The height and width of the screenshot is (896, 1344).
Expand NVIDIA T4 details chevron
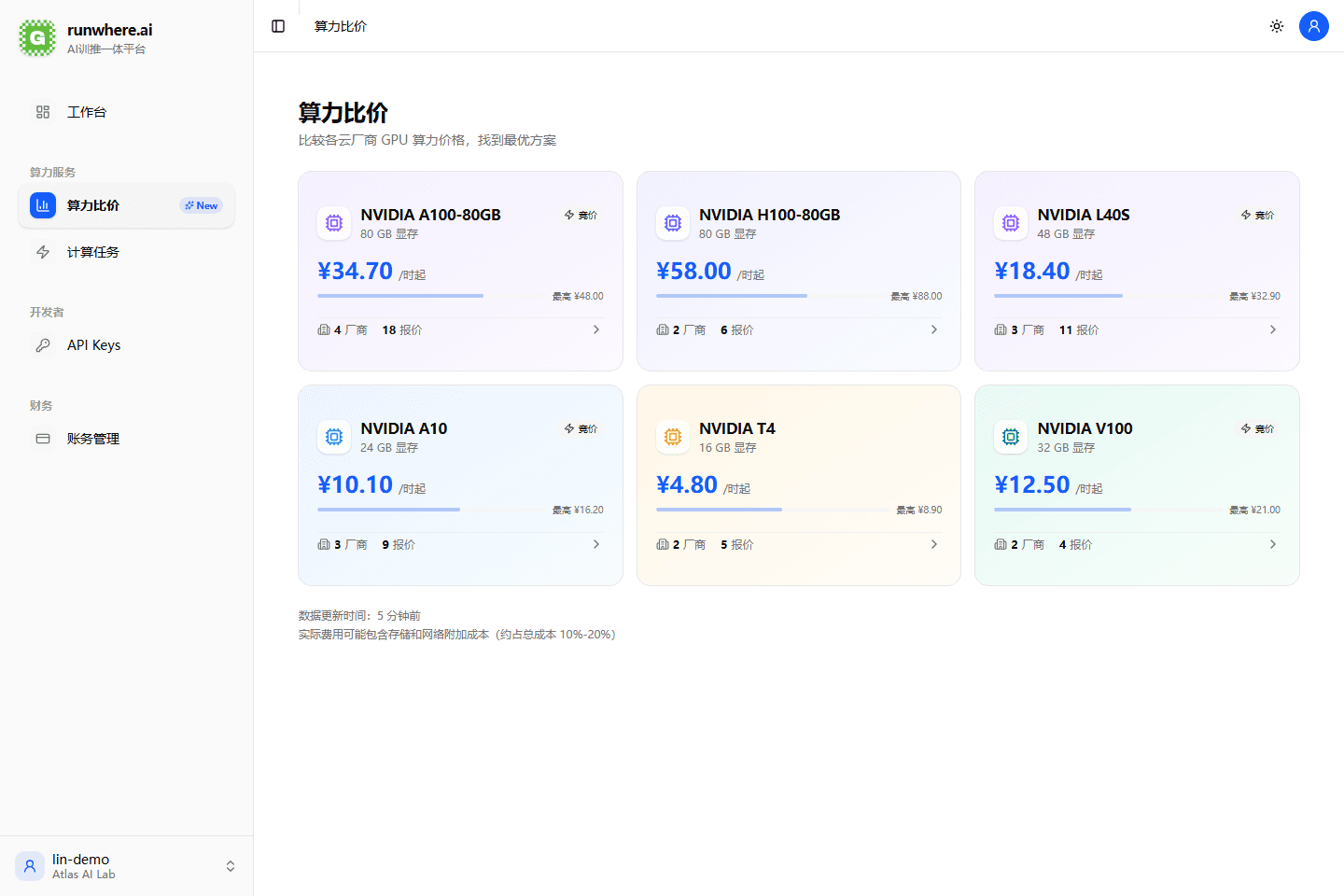(x=934, y=544)
